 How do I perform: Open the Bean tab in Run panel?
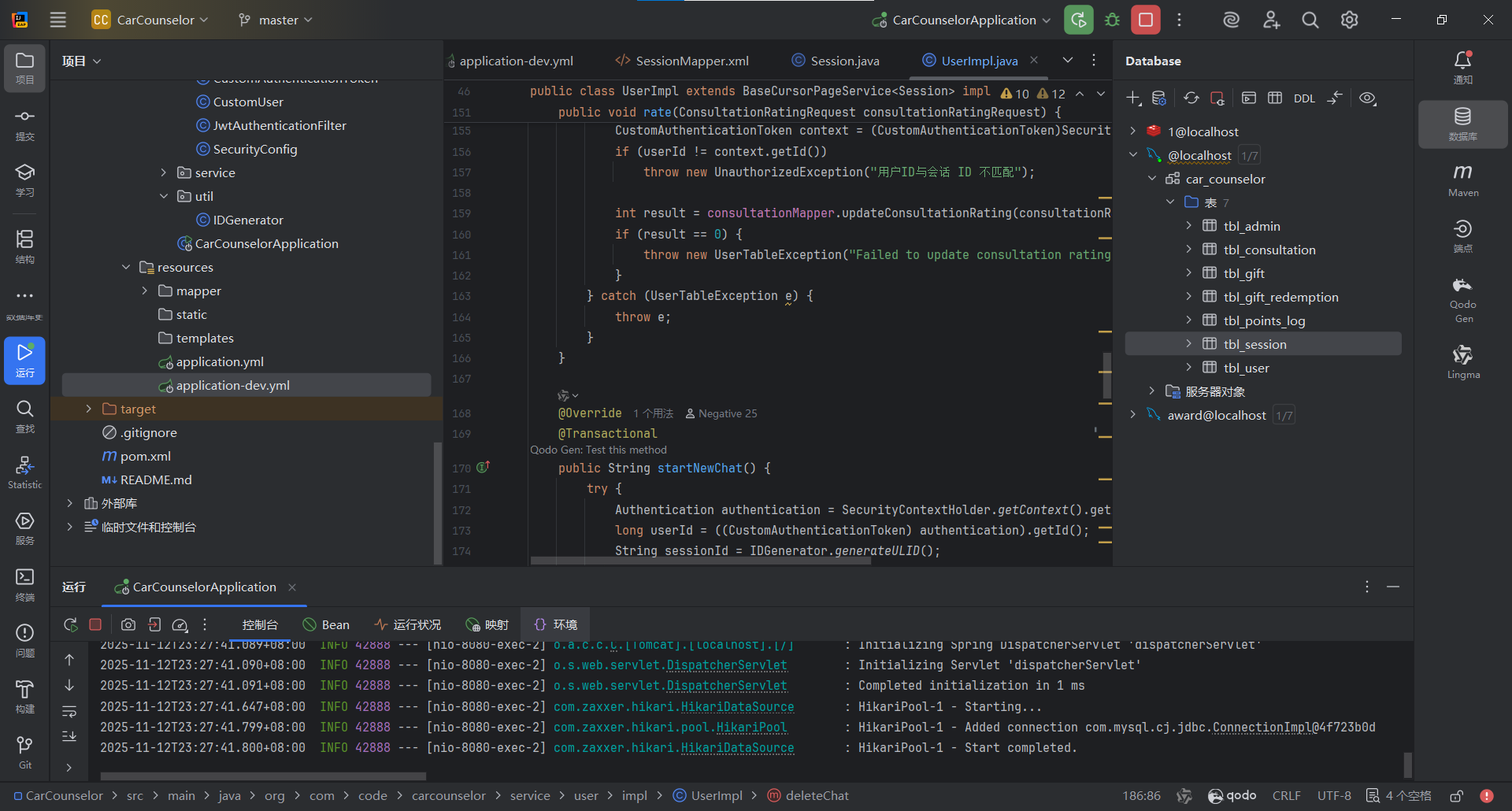tap(326, 624)
